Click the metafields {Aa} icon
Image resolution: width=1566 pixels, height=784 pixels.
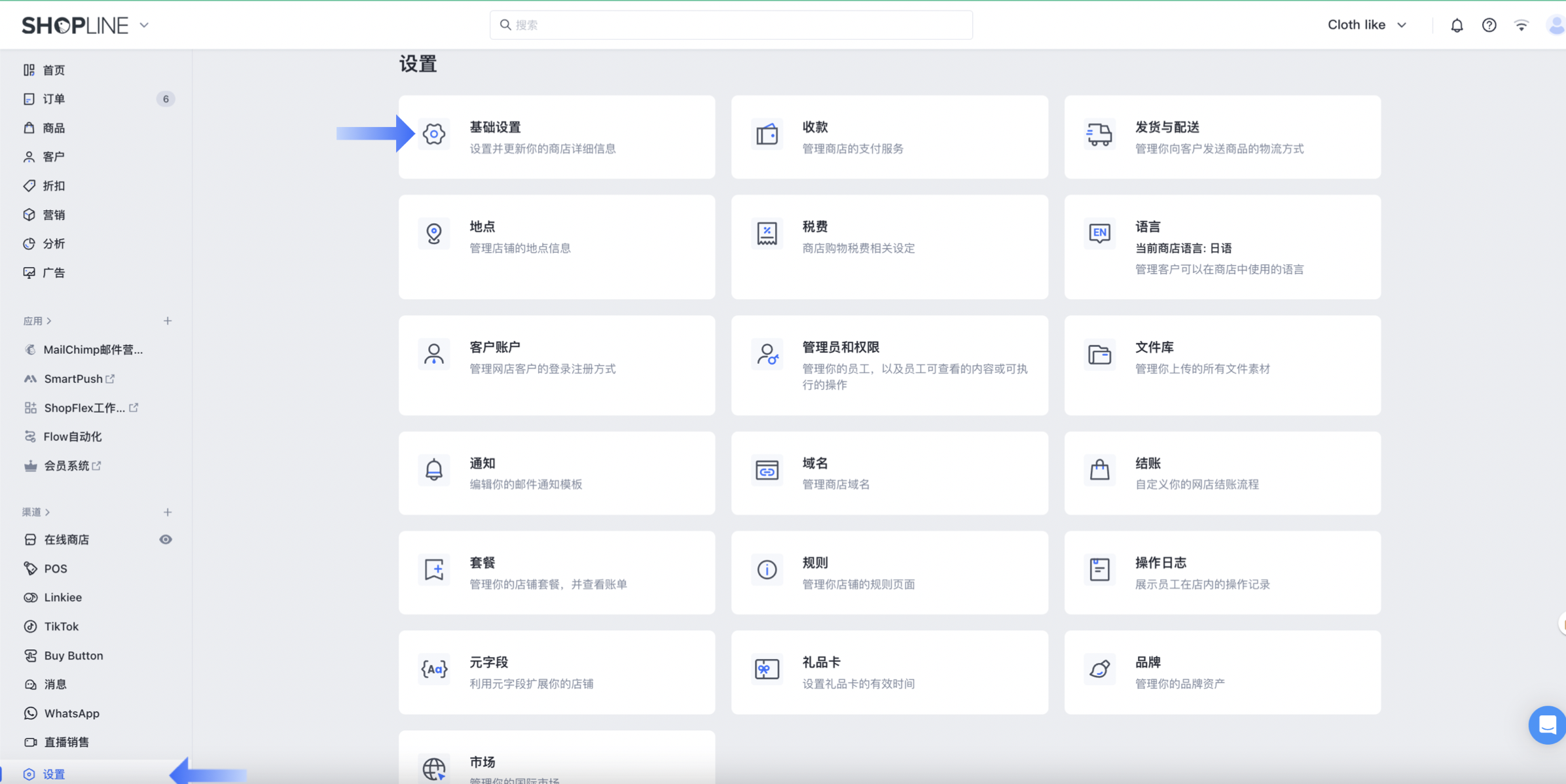(x=434, y=668)
